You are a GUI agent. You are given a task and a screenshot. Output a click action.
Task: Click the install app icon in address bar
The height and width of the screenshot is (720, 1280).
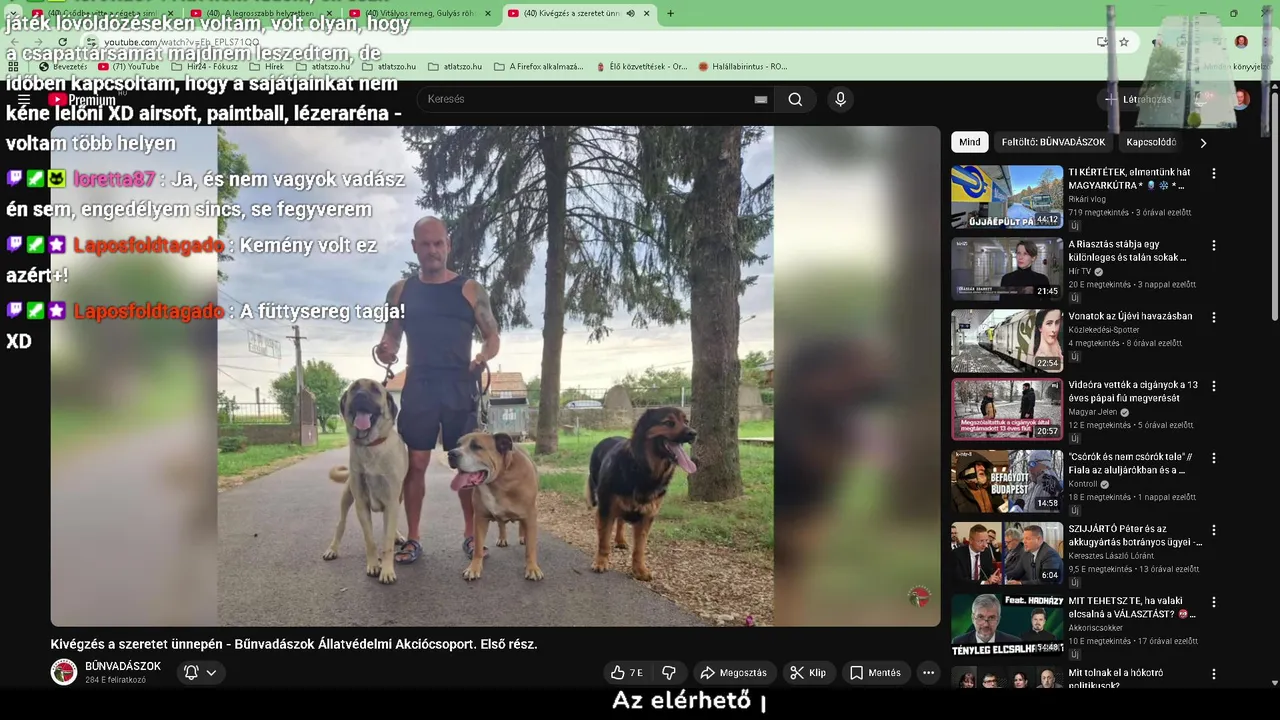pyautogui.click(x=1102, y=42)
